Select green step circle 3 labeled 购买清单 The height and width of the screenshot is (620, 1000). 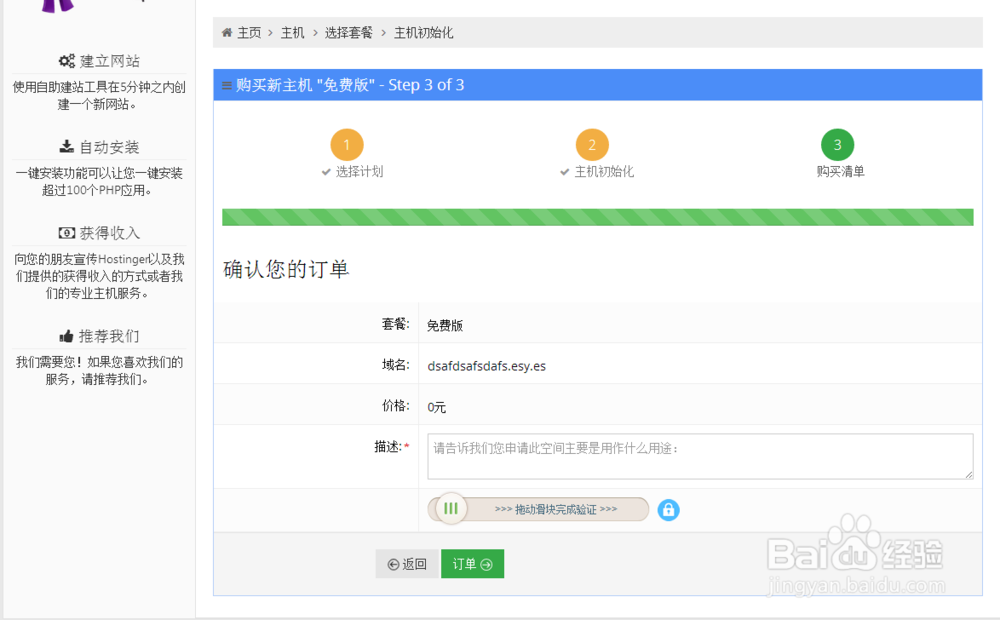pos(838,145)
